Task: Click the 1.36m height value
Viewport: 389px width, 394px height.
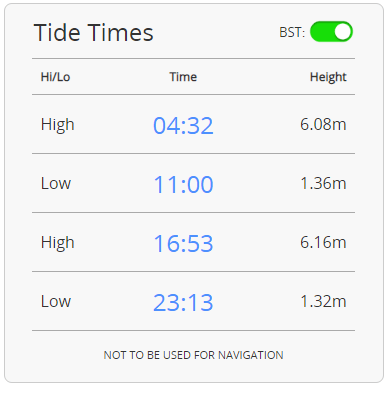Action: click(323, 183)
